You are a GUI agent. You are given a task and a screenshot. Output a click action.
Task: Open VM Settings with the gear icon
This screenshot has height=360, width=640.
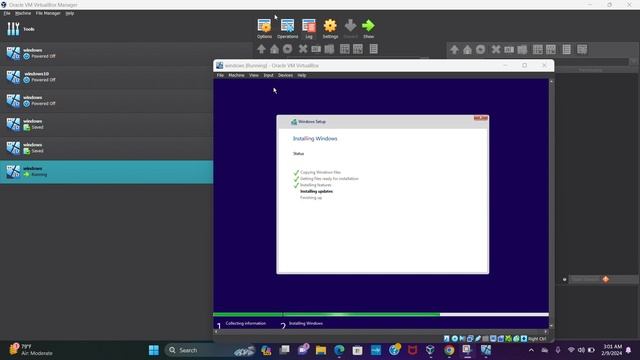(x=330, y=28)
